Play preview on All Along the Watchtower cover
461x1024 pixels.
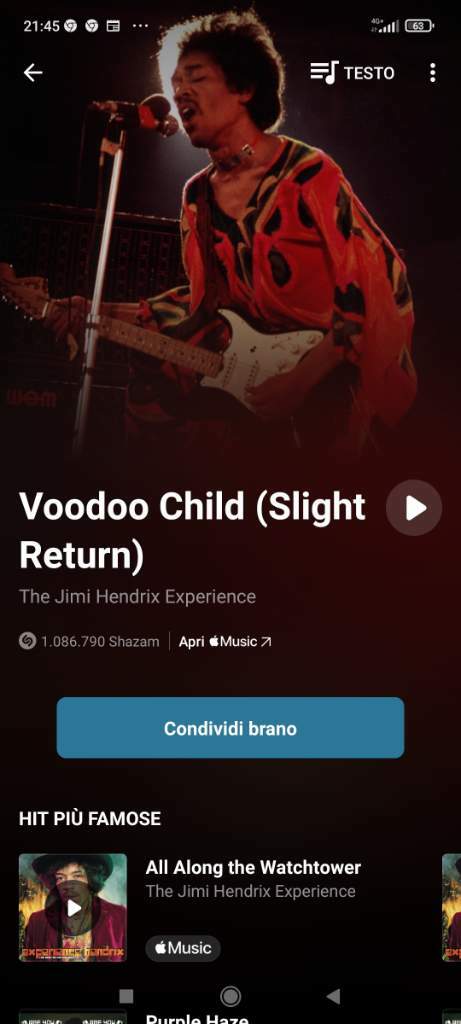point(73,907)
